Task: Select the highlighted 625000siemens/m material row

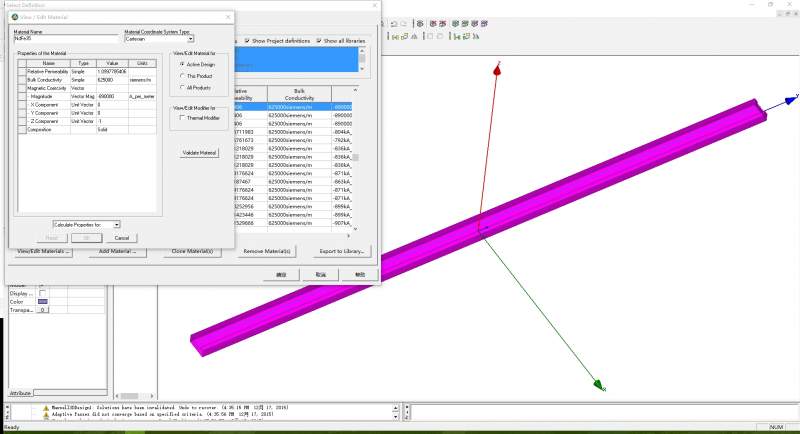Action: (x=292, y=107)
